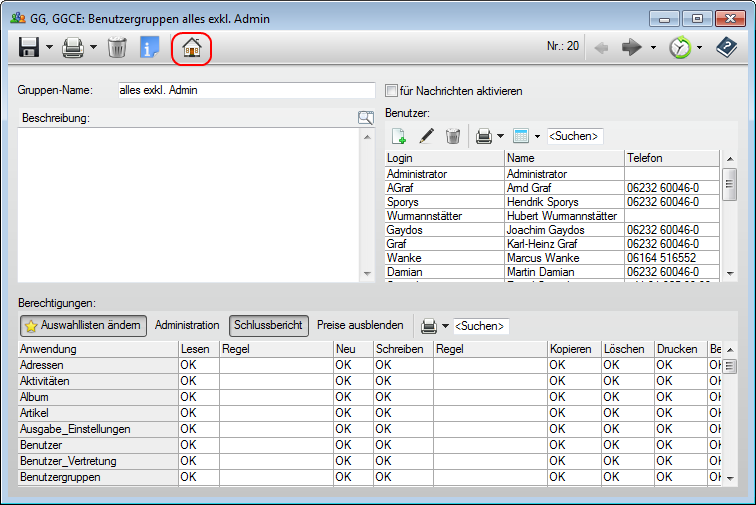Click the circled house icon
Screen dimensions: 756x505
pos(191,47)
